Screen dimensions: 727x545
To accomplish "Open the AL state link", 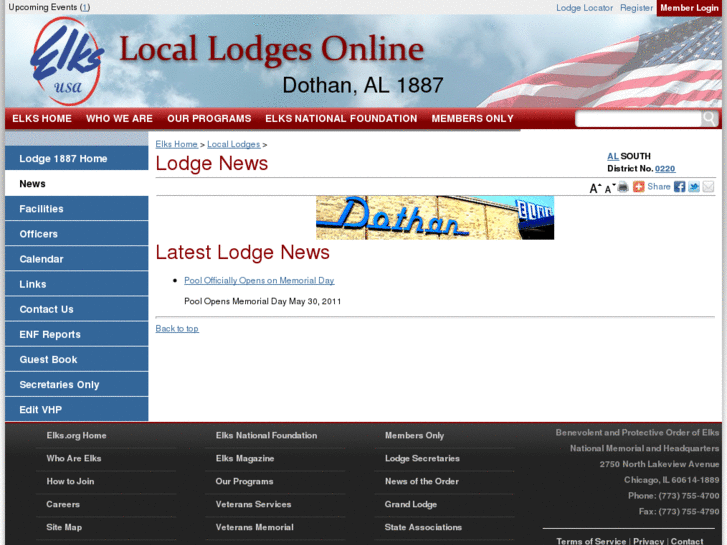I will coord(613,156).
